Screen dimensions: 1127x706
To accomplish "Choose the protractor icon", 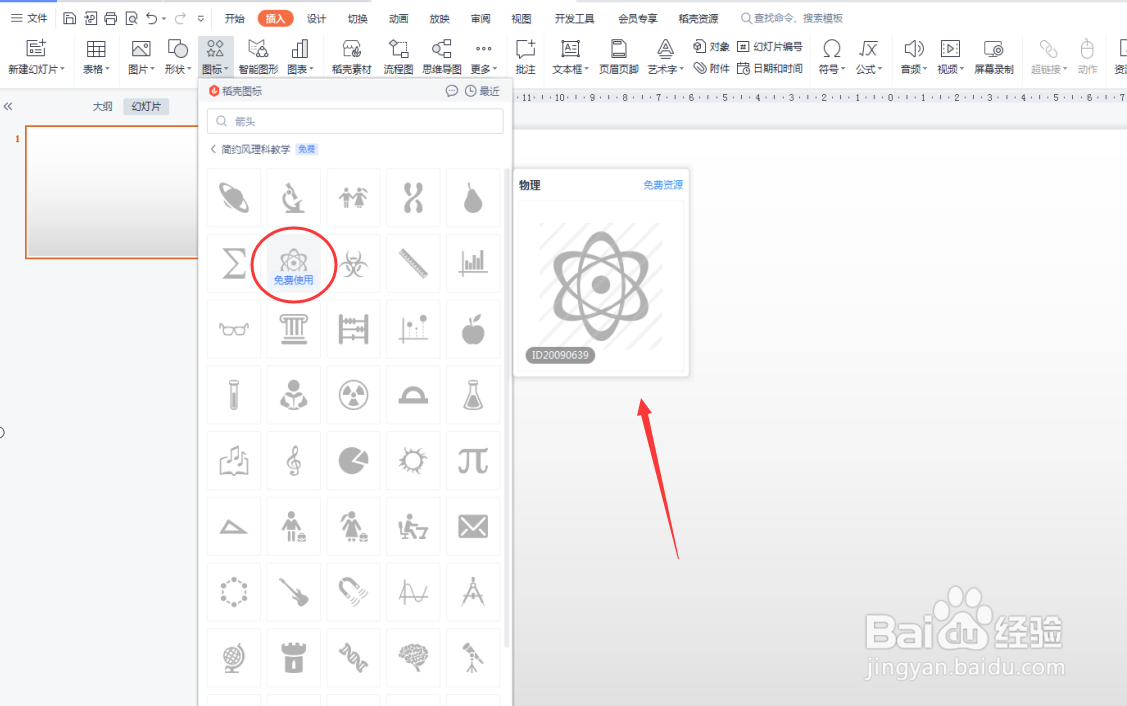I will click(413, 395).
